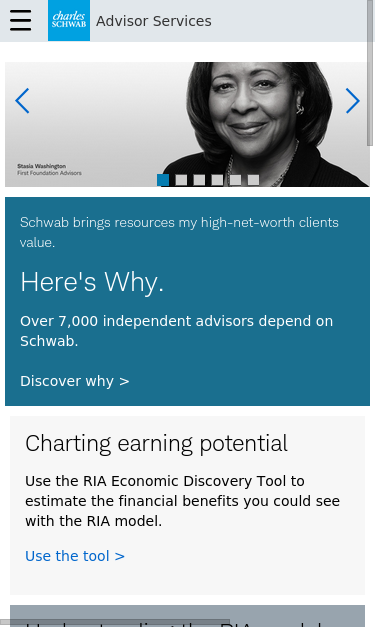Click the Charting earning potential heading
This screenshot has width=375, height=627.
[156, 443]
